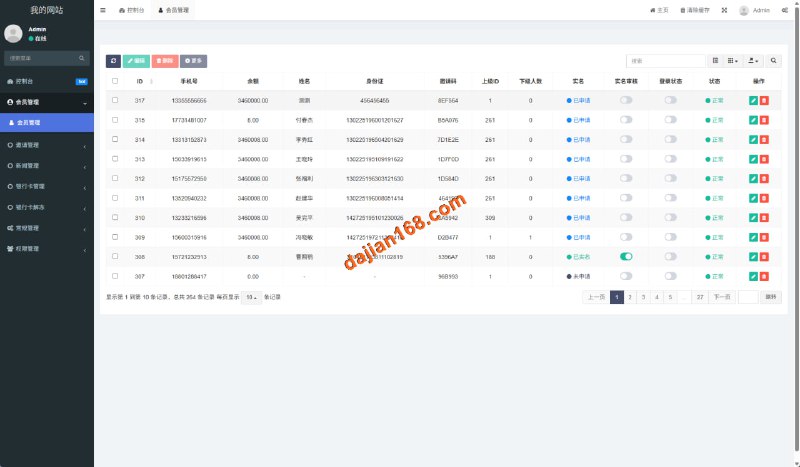Viewport: 800px width, 467px height.
Task: Open the columns grid dropdown
Action: tap(734, 61)
